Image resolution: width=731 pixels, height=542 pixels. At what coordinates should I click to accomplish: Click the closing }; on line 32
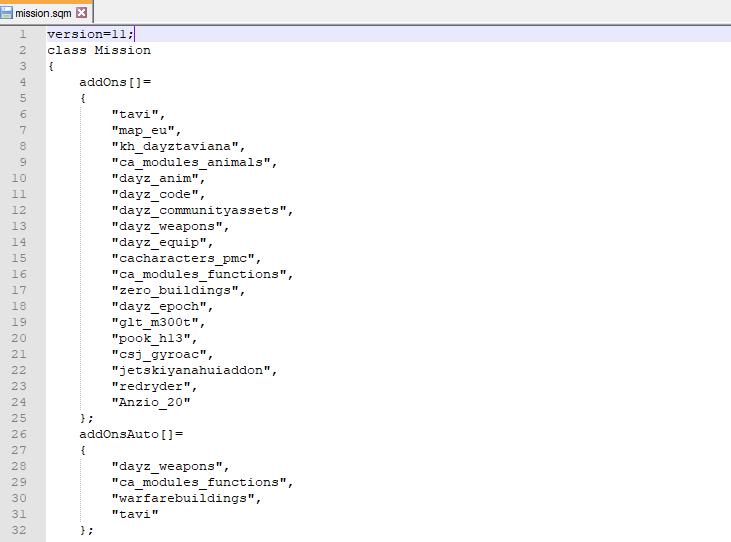87,530
